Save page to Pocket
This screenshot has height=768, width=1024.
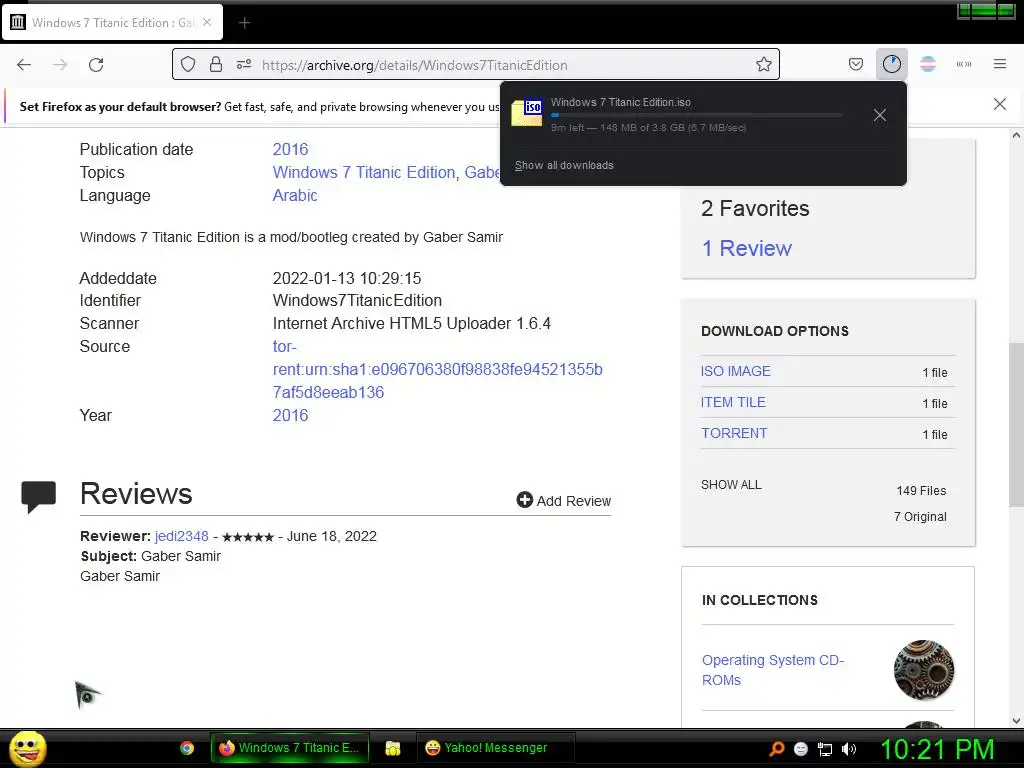tap(856, 64)
